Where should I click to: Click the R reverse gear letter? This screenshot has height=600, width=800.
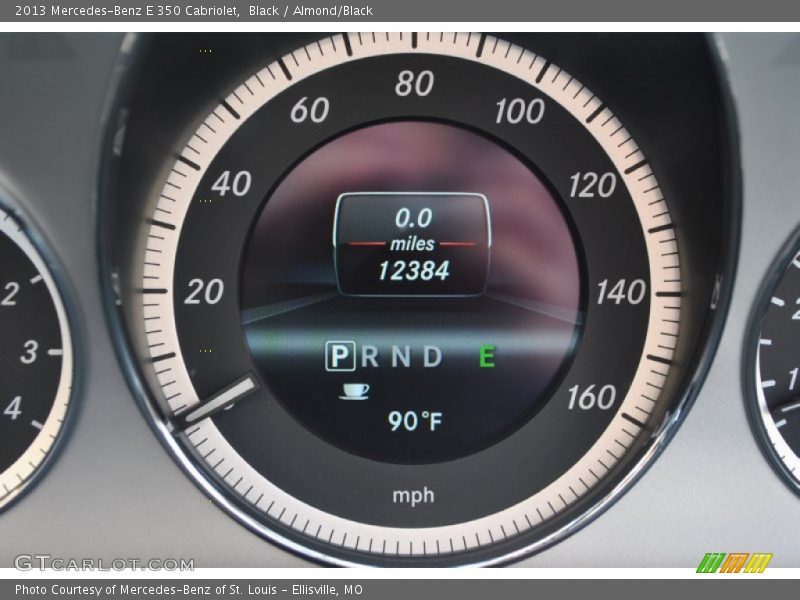(x=370, y=356)
